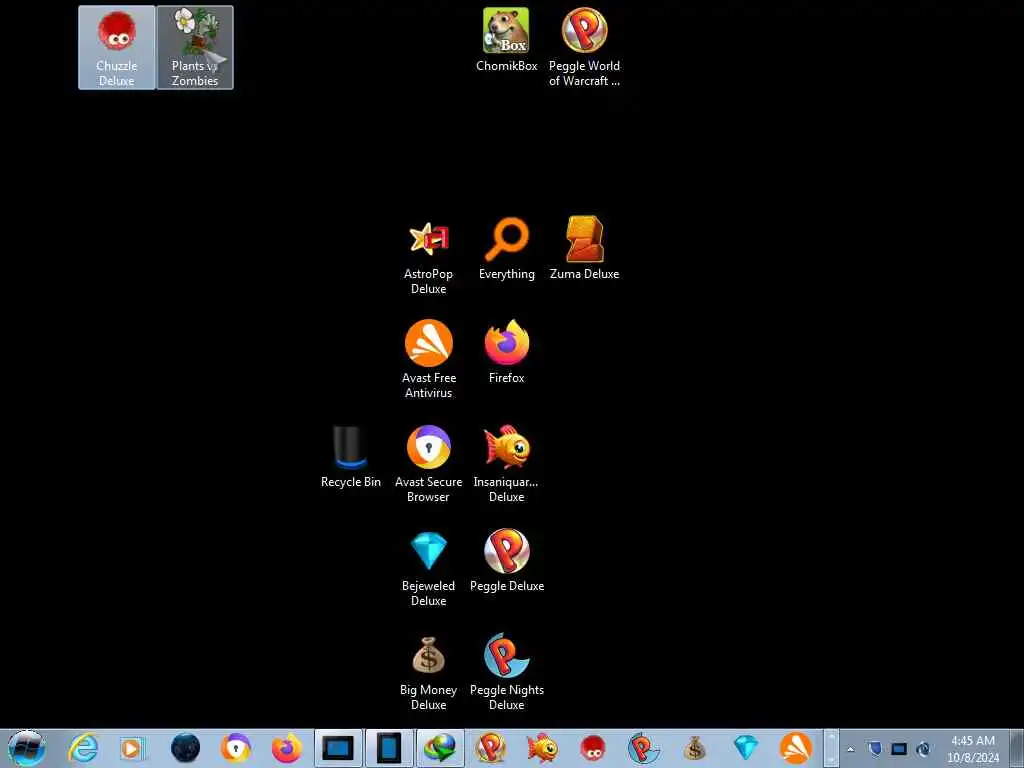Screen dimensions: 1024x768
Task: Select the AstroPop Deluxe desktop icon
Action: [x=428, y=257]
